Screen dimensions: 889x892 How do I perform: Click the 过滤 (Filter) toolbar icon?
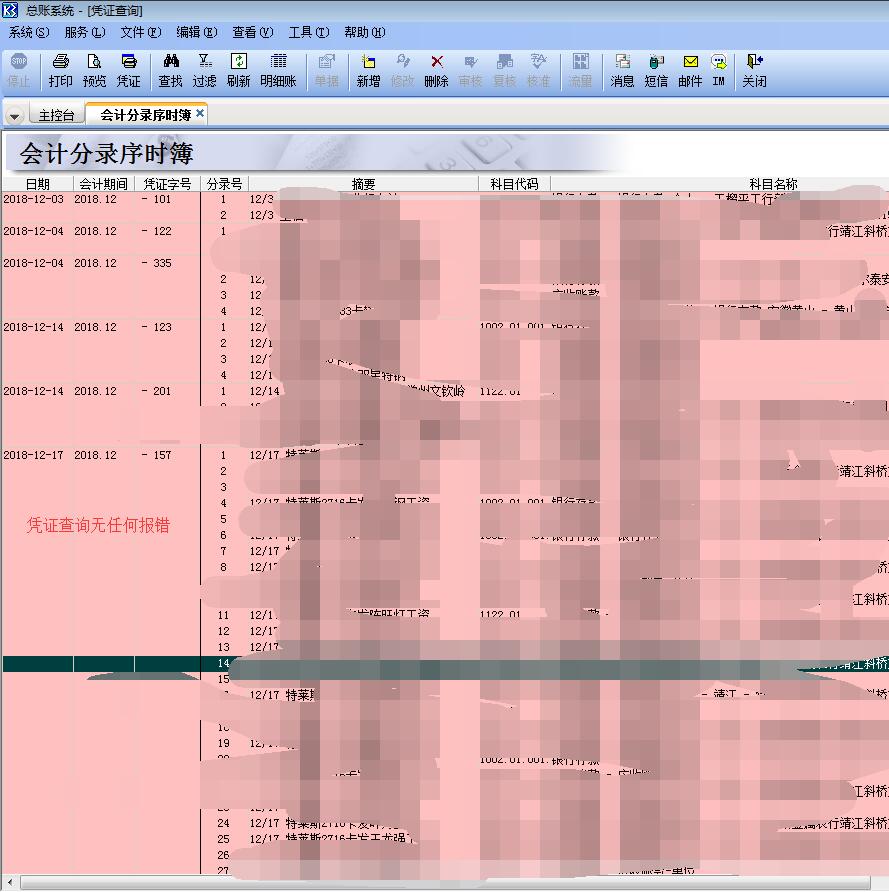click(205, 71)
